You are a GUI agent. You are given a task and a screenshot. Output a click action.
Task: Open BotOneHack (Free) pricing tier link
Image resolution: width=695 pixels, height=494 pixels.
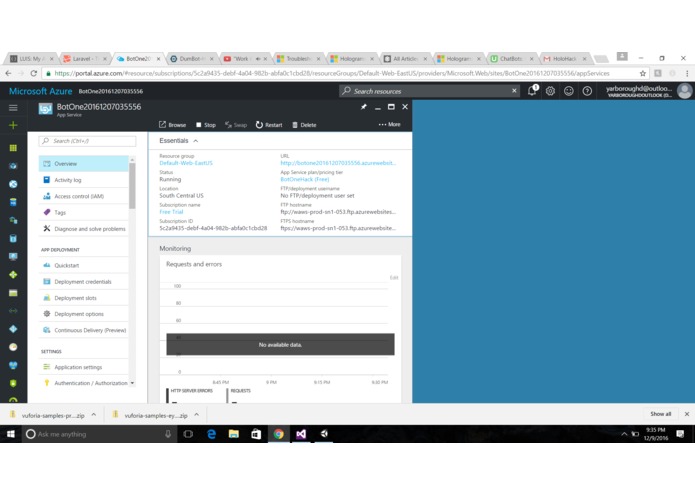click(305, 179)
